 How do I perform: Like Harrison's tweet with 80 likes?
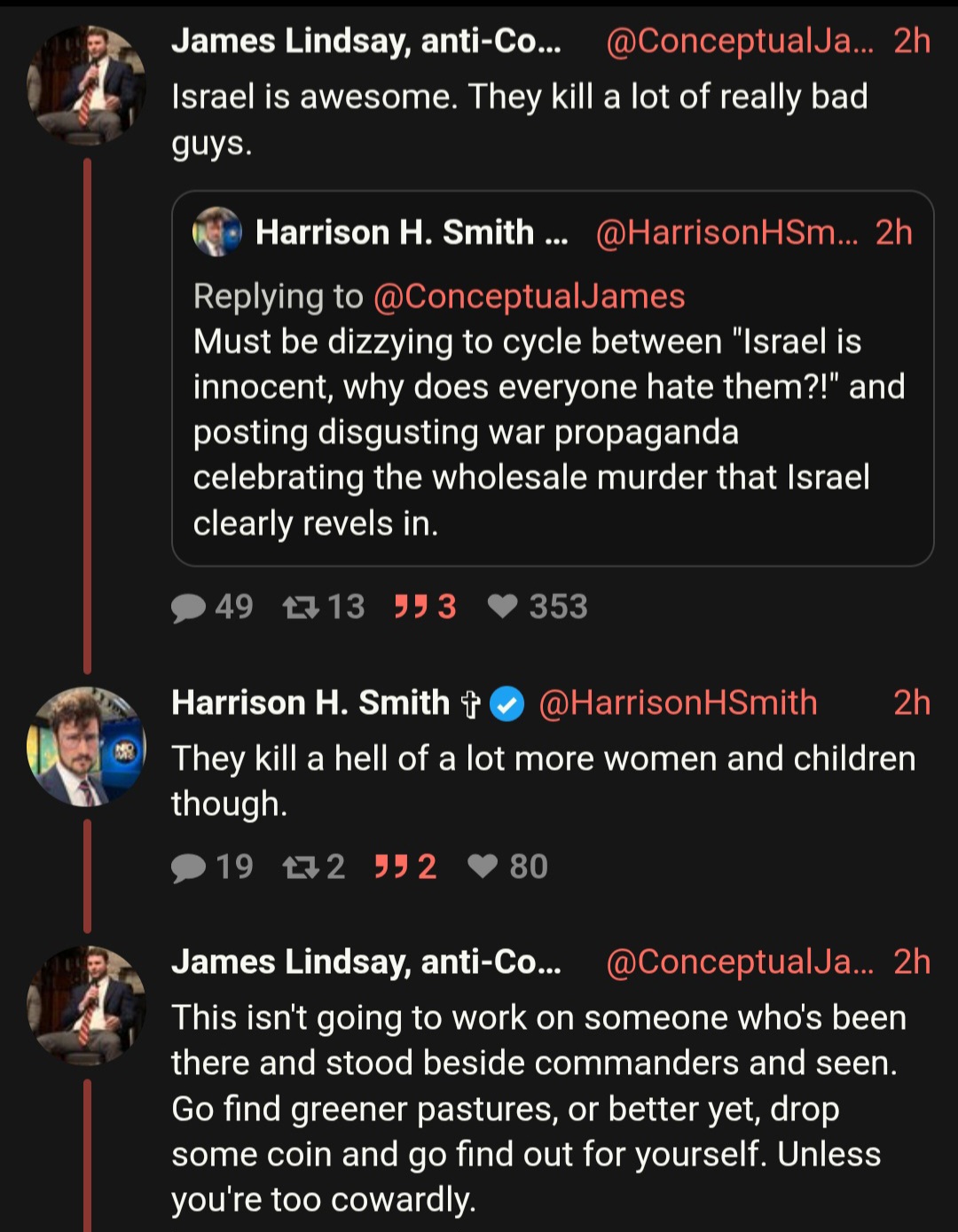tap(483, 866)
